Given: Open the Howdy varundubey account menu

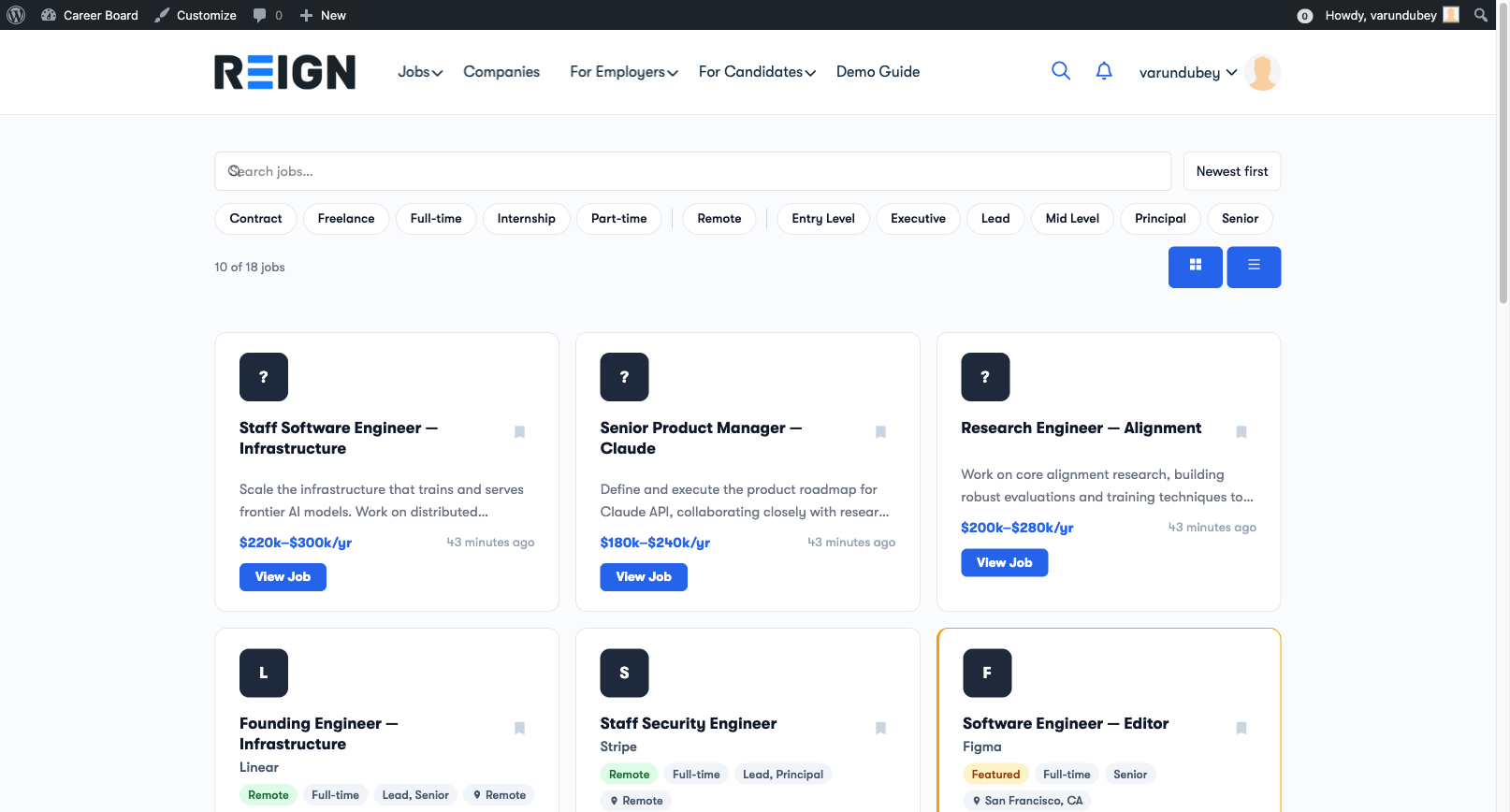Looking at the screenshot, I should click(1391, 15).
